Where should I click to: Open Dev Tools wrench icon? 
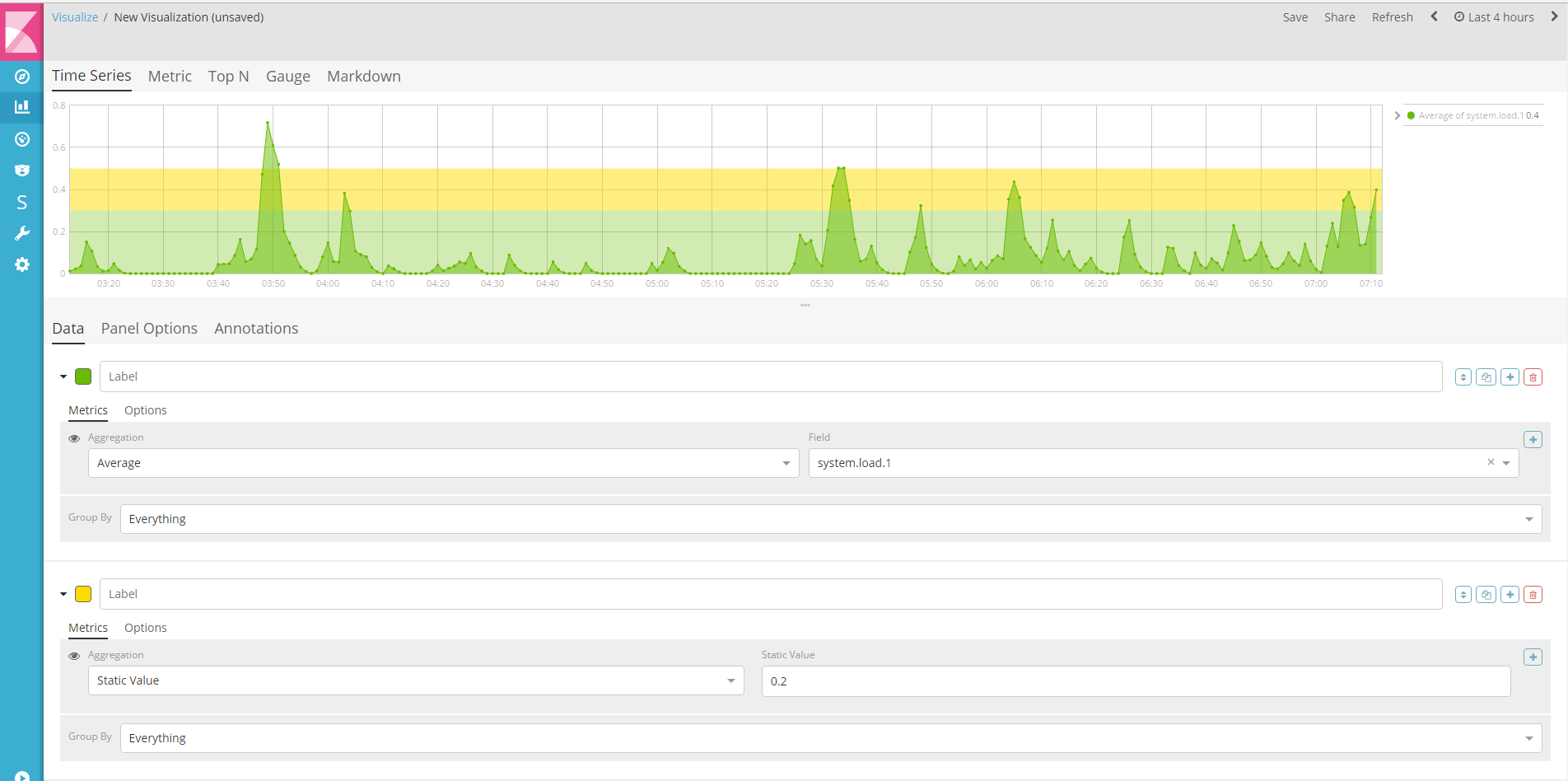[22, 233]
